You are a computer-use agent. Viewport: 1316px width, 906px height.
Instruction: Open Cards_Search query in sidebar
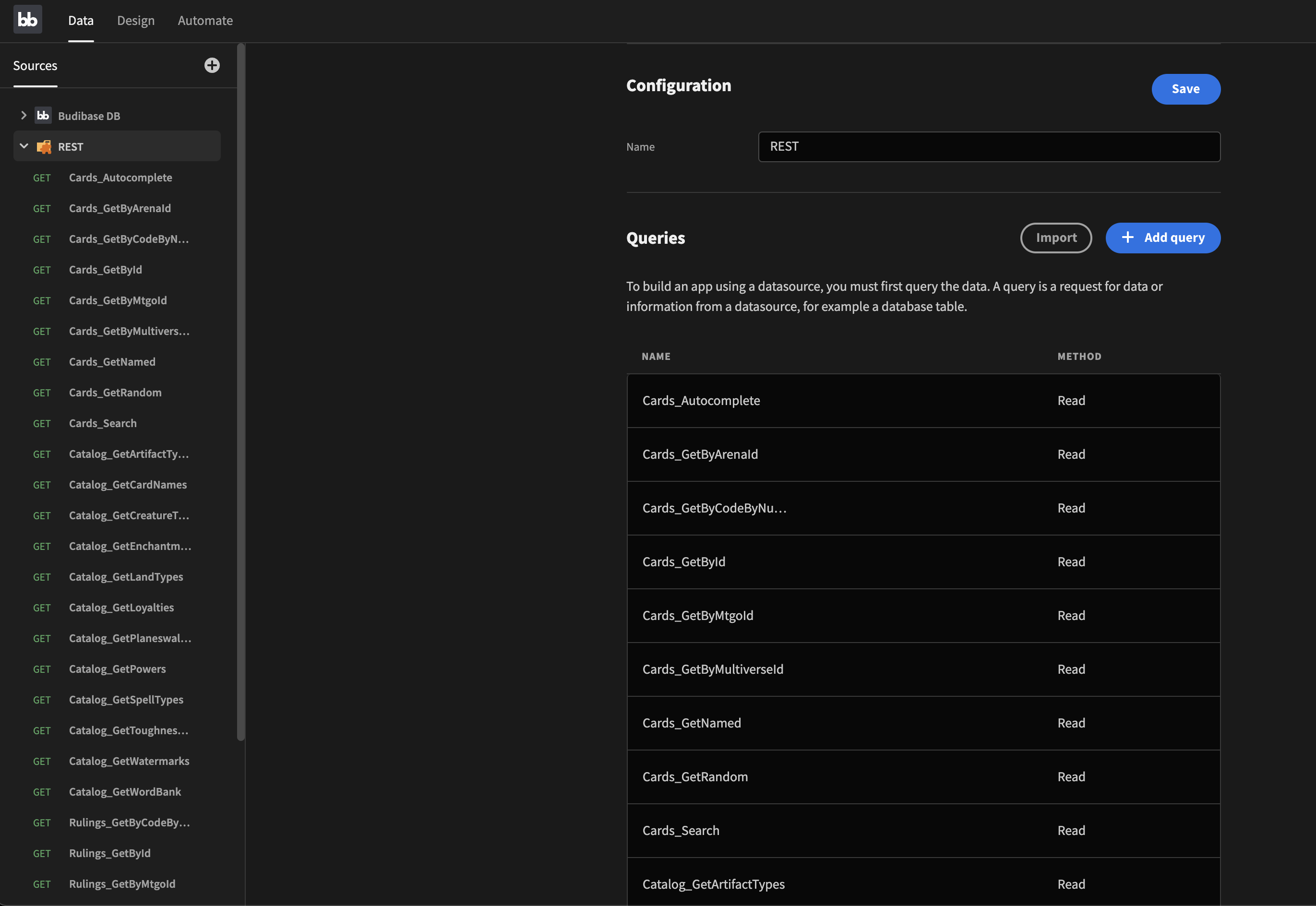point(103,423)
